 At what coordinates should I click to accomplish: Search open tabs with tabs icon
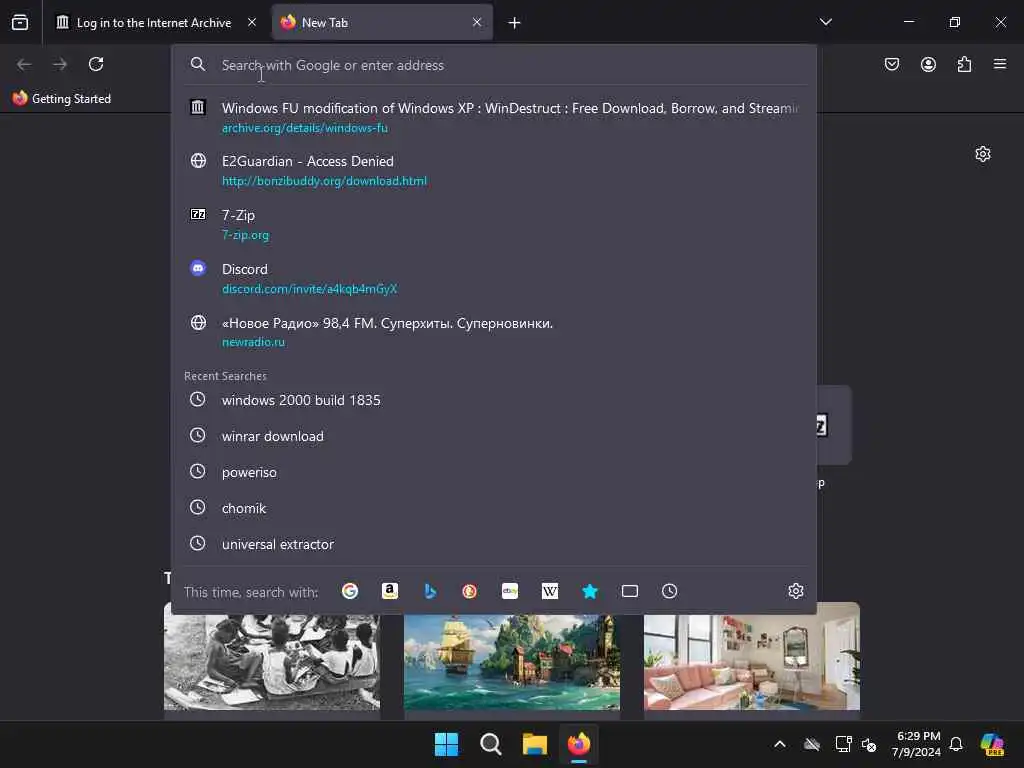(x=630, y=591)
